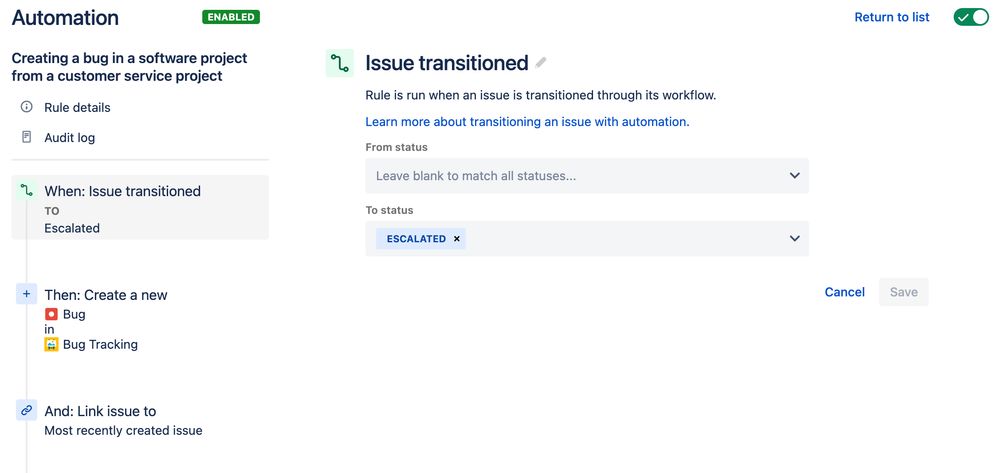
Task: Click the Bug Tracking project avatar icon
Action: click(52, 344)
